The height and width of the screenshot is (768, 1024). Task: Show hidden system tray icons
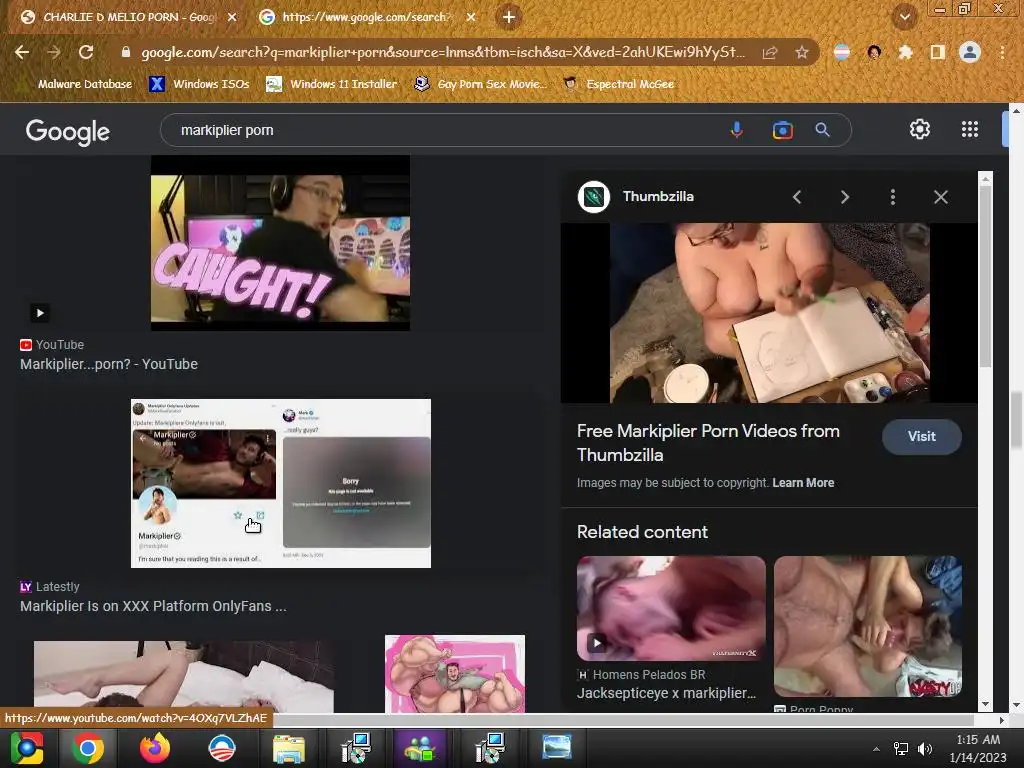(x=876, y=749)
